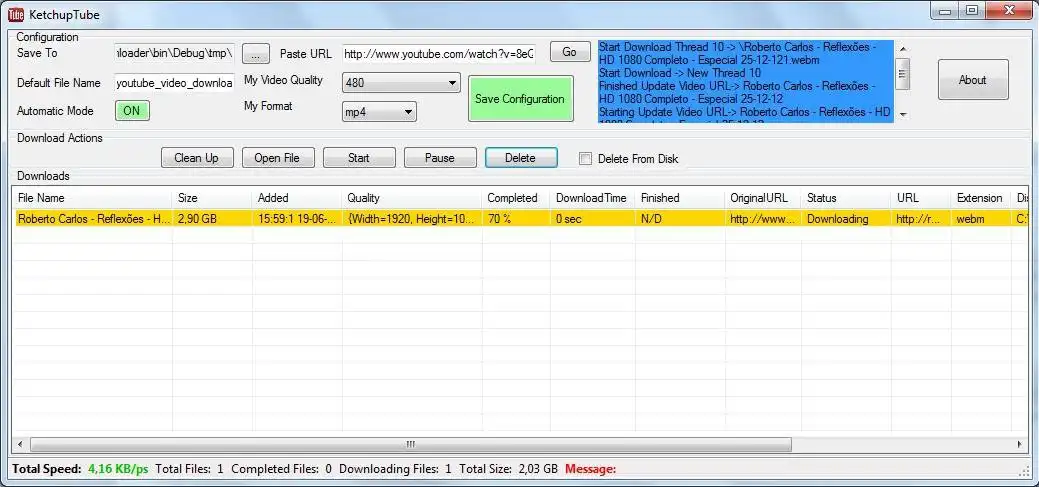The width and height of the screenshot is (1039, 487).
Task: Click the KetchupTube app icon in title bar
Action: (x=16, y=14)
